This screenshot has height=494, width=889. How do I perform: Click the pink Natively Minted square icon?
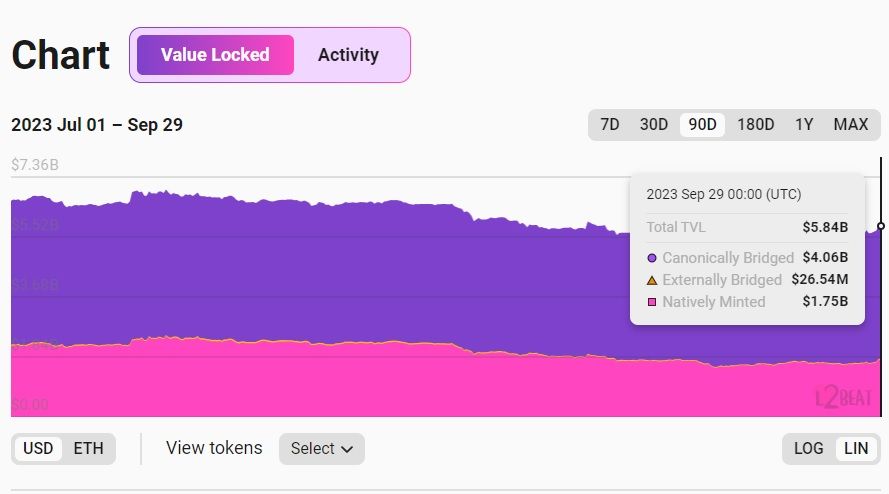tap(652, 302)
